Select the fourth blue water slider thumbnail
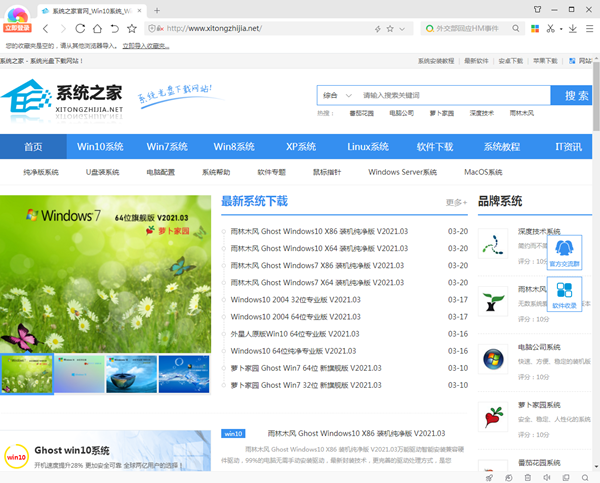Image resolution: width=600 pixels, height=483 pixels. tap(184, 374)
